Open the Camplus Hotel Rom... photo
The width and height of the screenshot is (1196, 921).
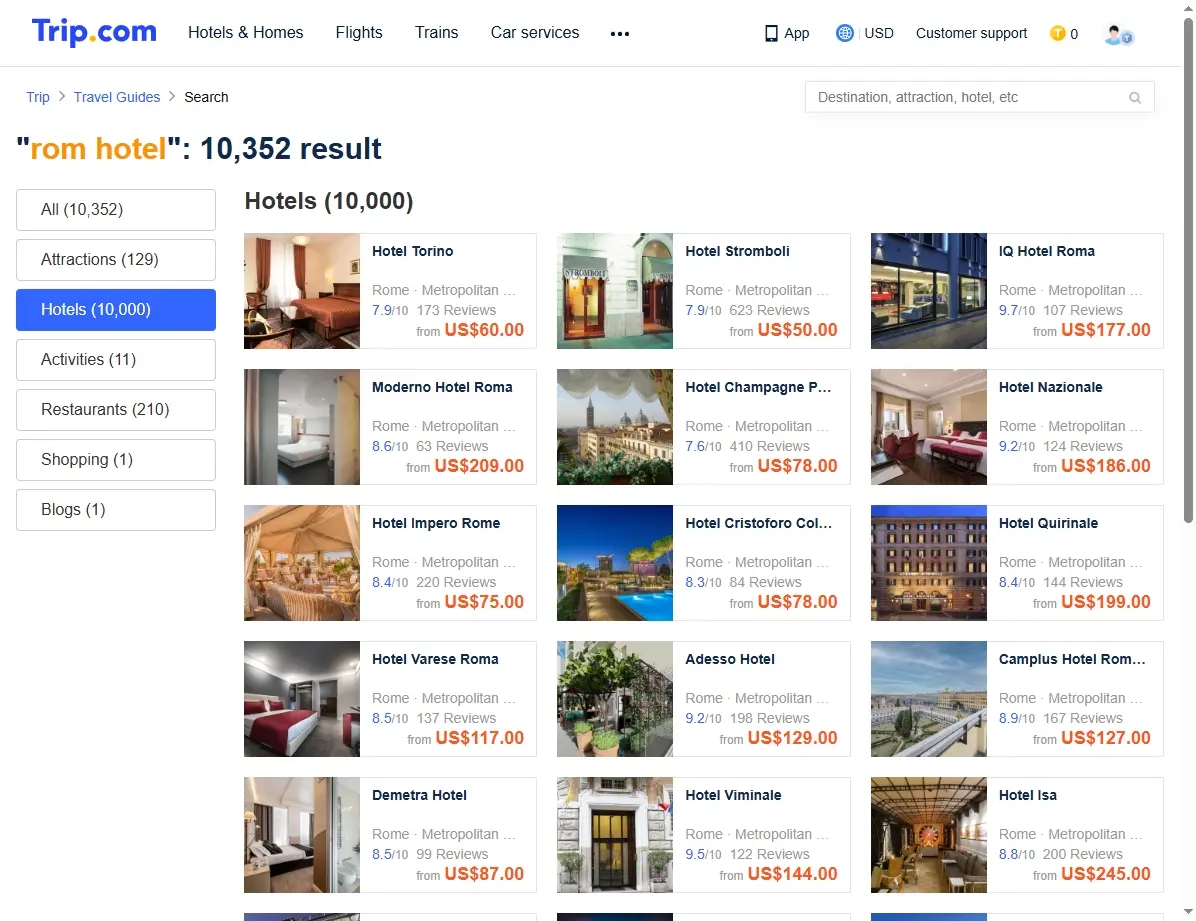929,699
